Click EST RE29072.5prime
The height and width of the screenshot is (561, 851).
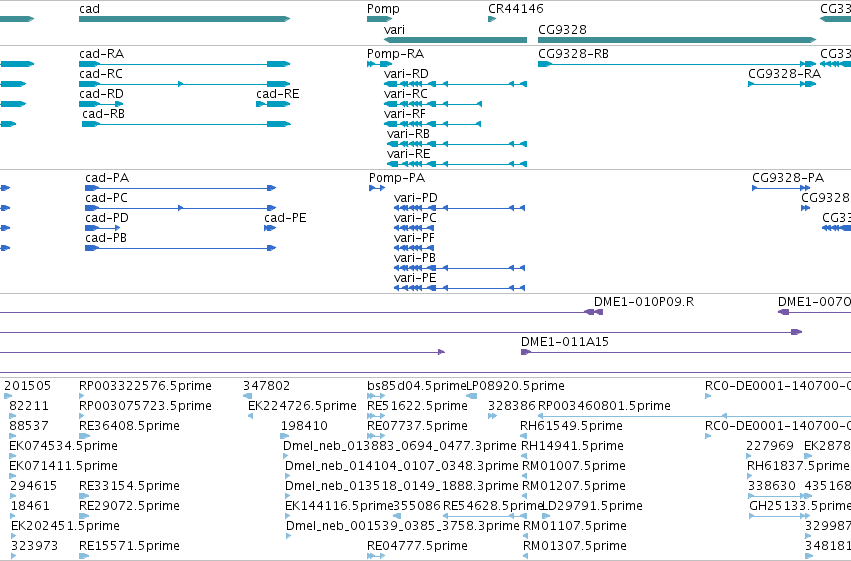84,516
